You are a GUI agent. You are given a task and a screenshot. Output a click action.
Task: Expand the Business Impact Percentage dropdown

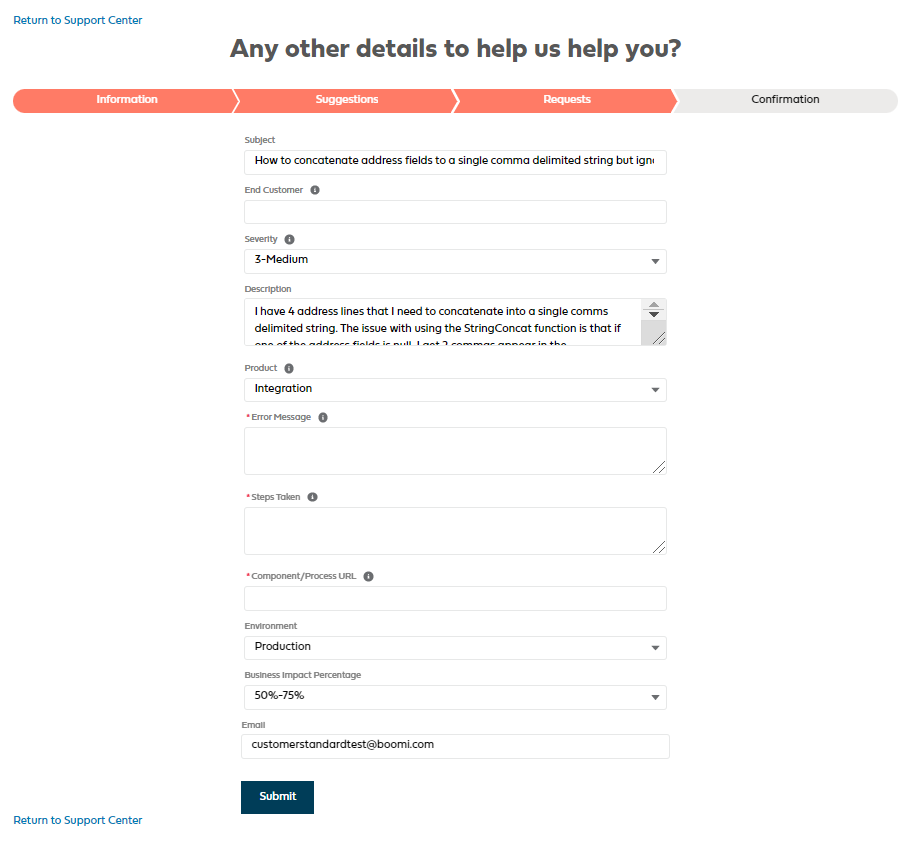[x=455, y=696]
